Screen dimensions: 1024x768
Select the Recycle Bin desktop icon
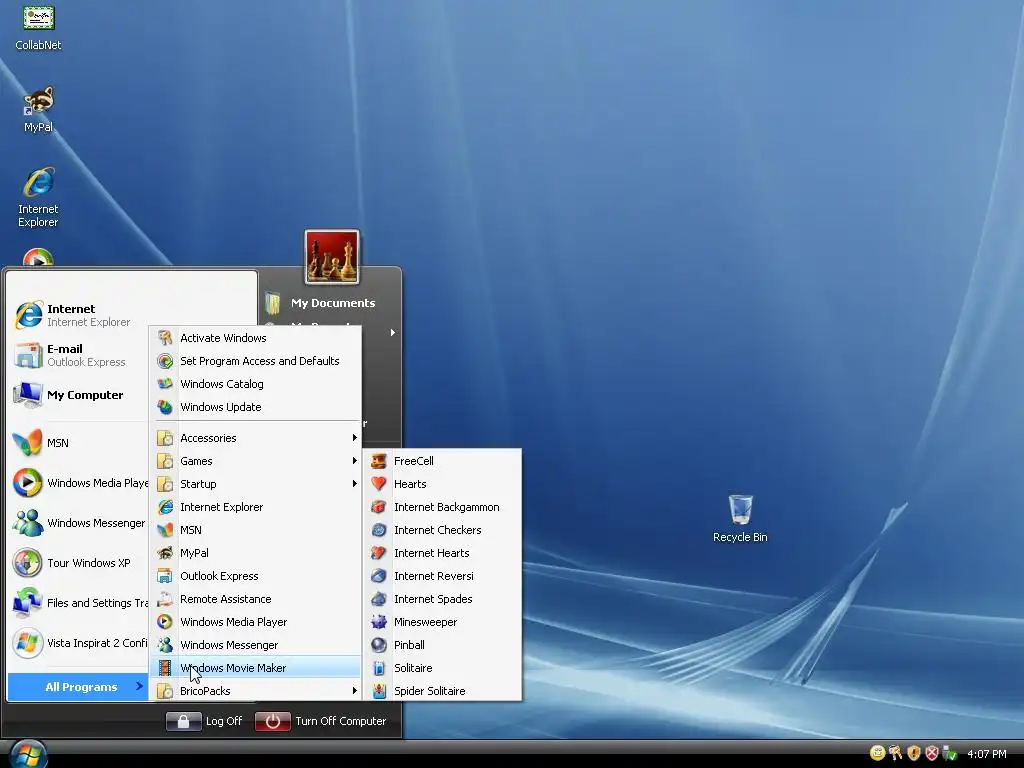[740, 519]
